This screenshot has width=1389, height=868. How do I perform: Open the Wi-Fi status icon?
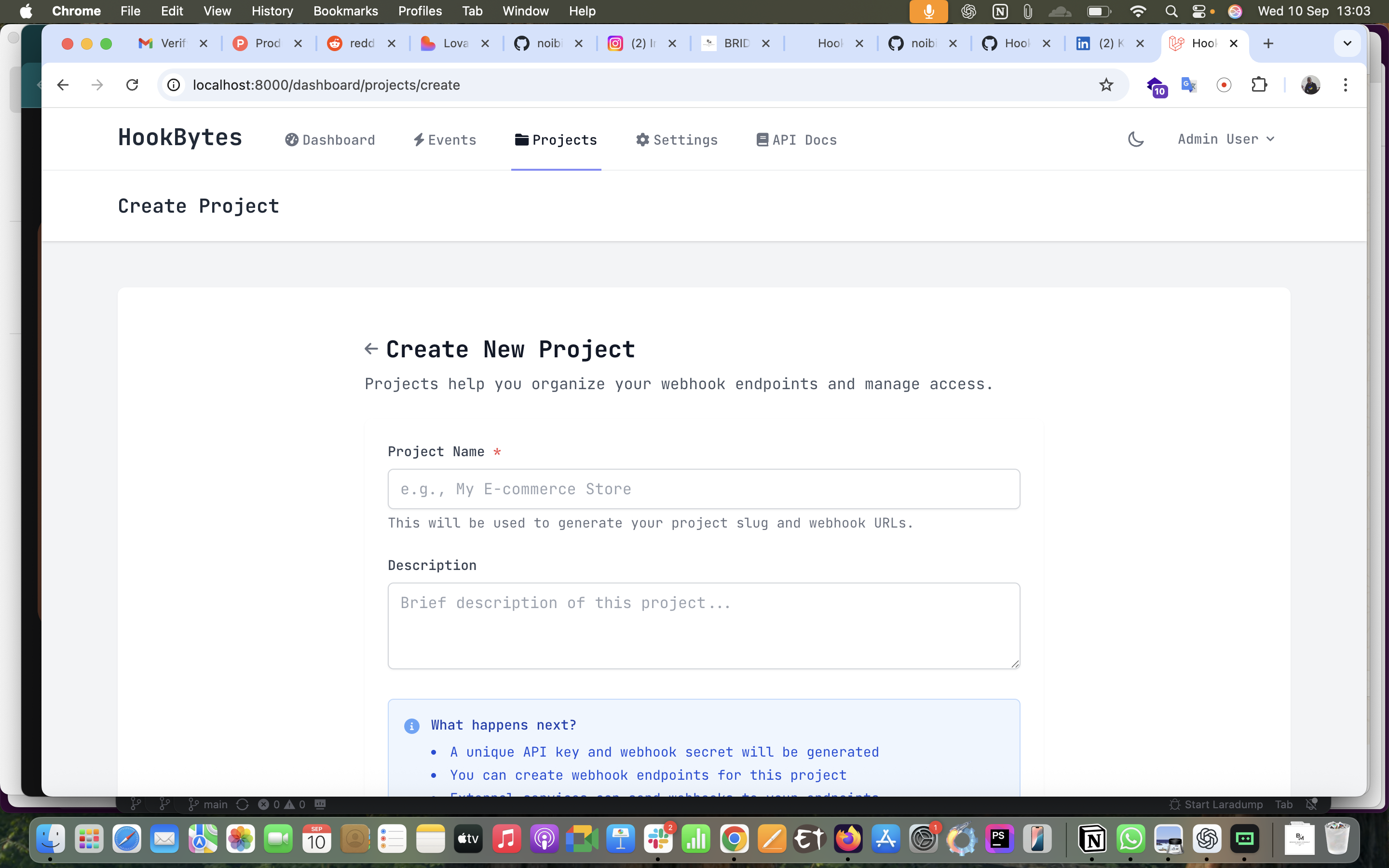pos(1137,11)
